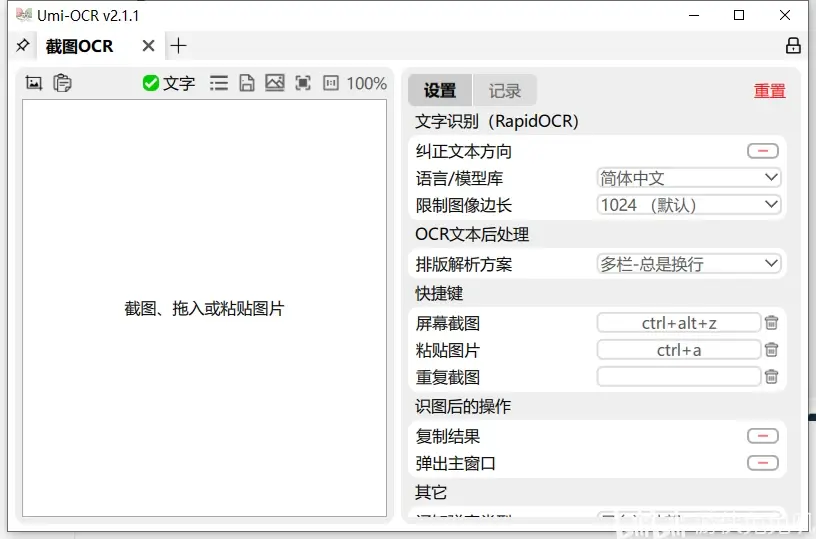Toggle the 纠正文本方向 switch
The height and width of the screenshot is (539, 816).
763,151
